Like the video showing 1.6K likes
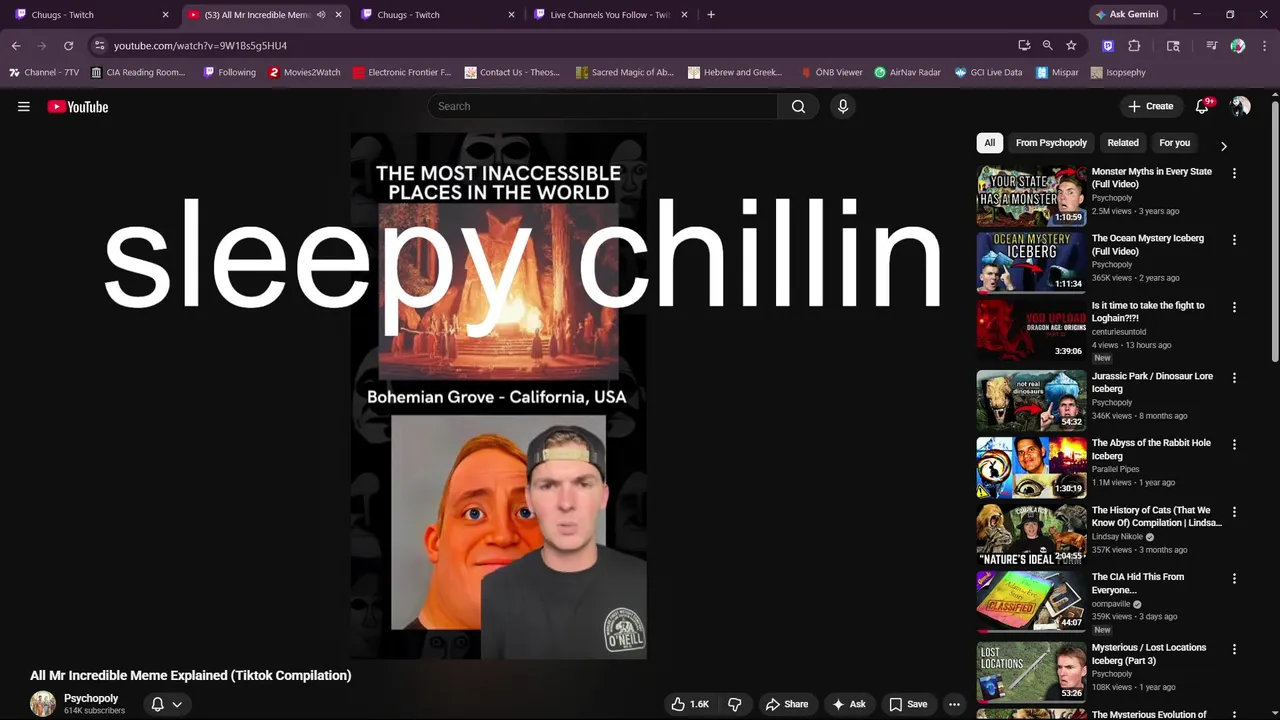Image resolution: width=1280 pixels, height=720 pixels. (x=690, y=704)
